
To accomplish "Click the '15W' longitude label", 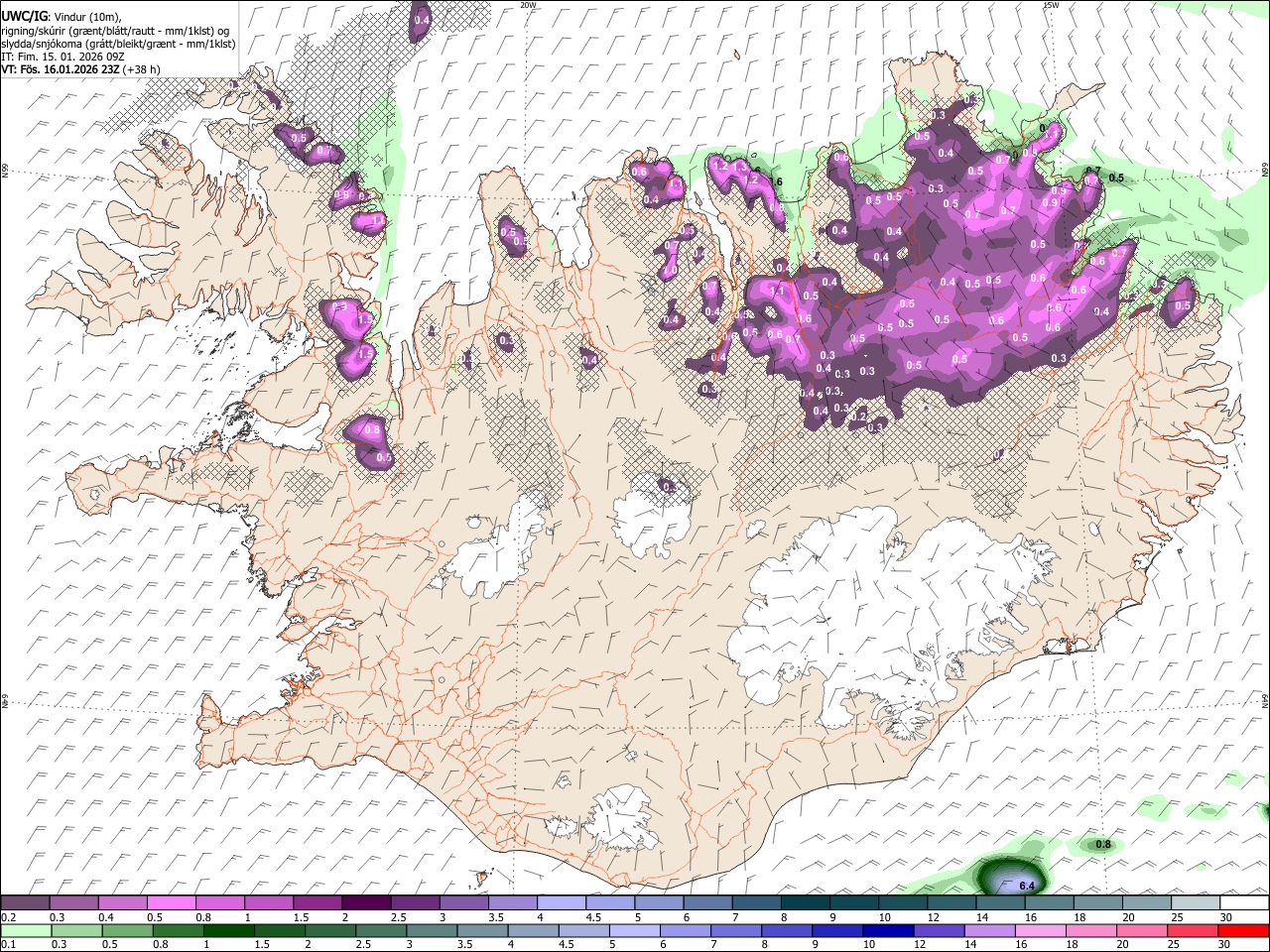I will pos(1051,4).
